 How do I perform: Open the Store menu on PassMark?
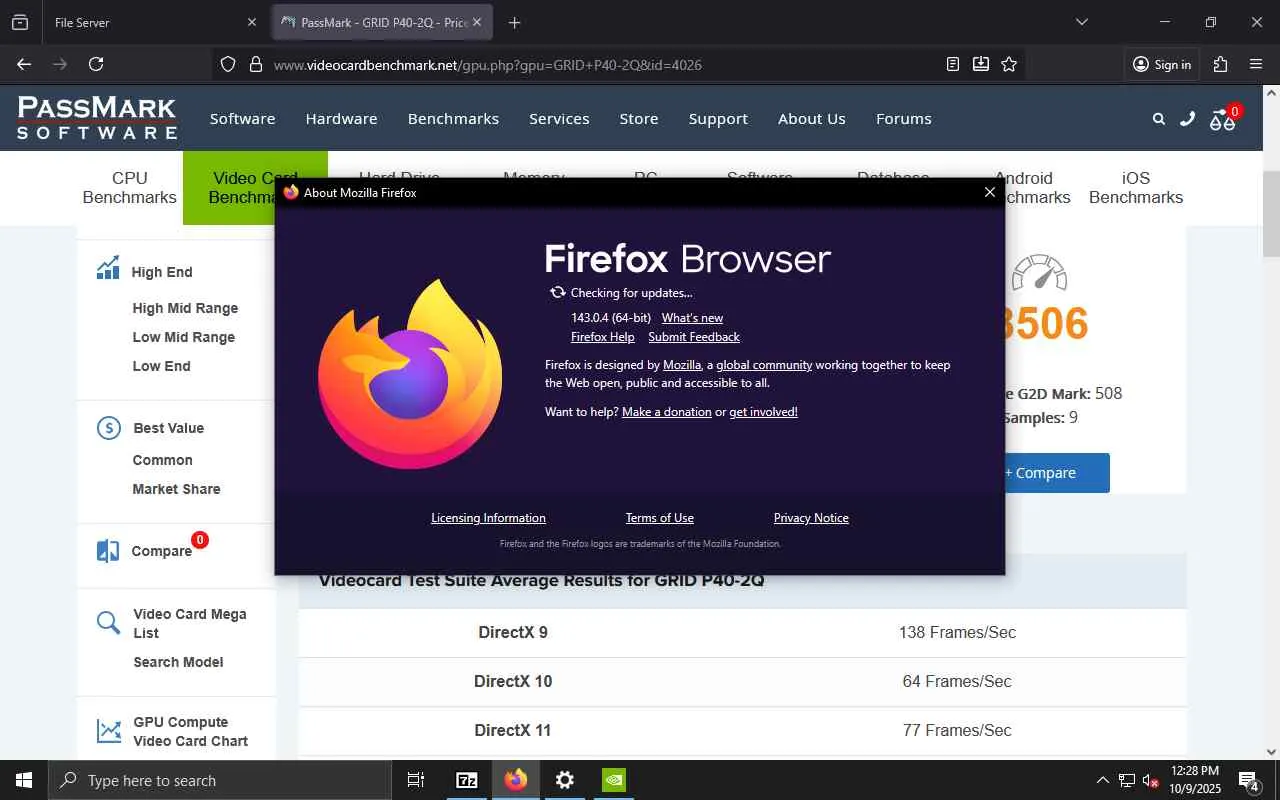point(638,118)
